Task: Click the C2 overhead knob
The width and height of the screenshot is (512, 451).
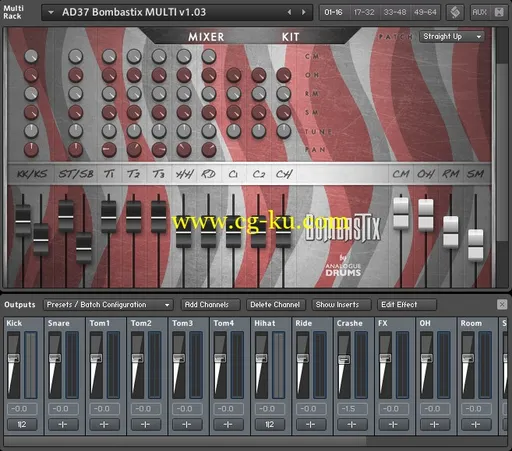Action: 259,75
